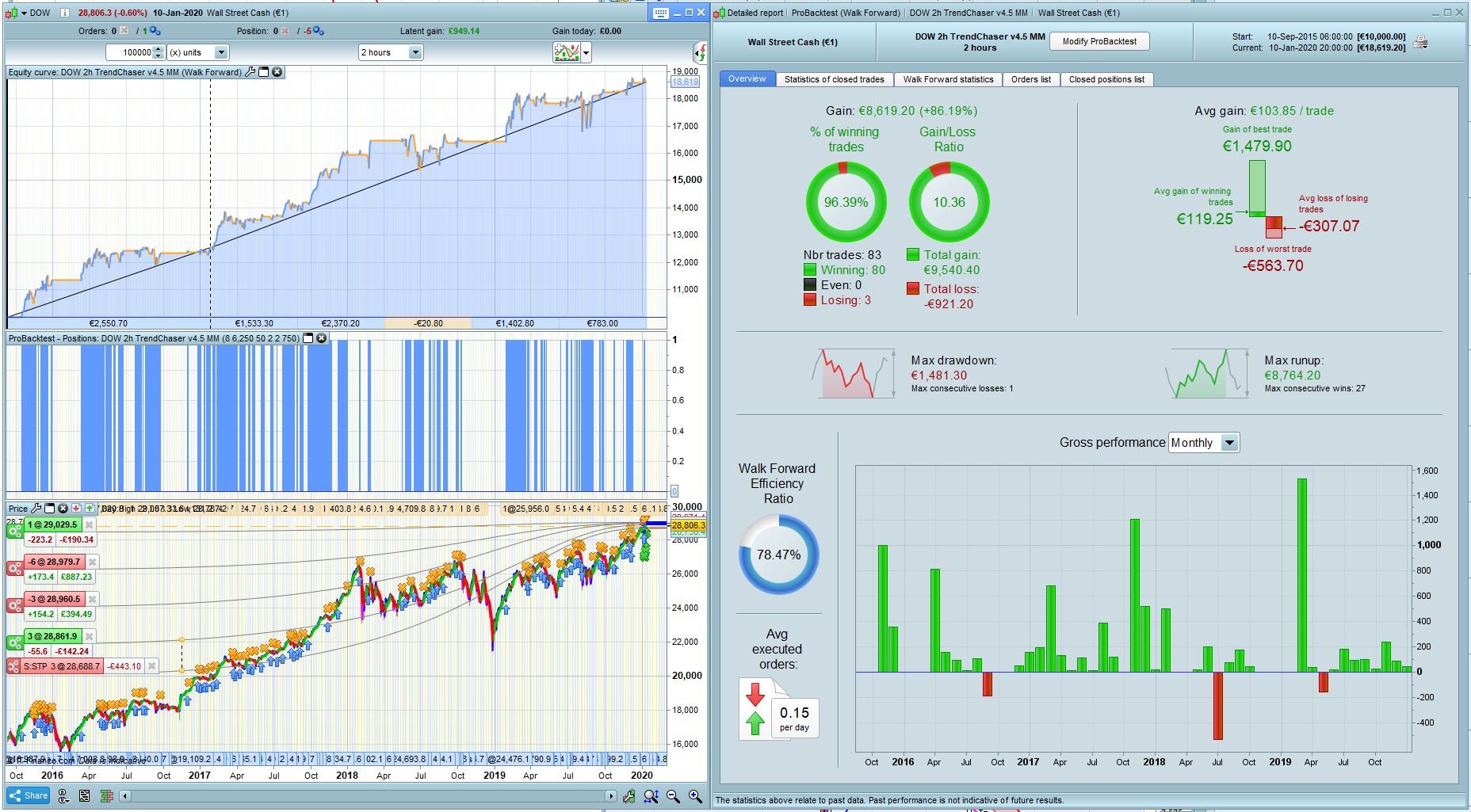Image resolution: width=1471 pixels, height=812 pixels.
Task: Print the detailed report
Action: pyautogui.click(x=1420, y=43)
